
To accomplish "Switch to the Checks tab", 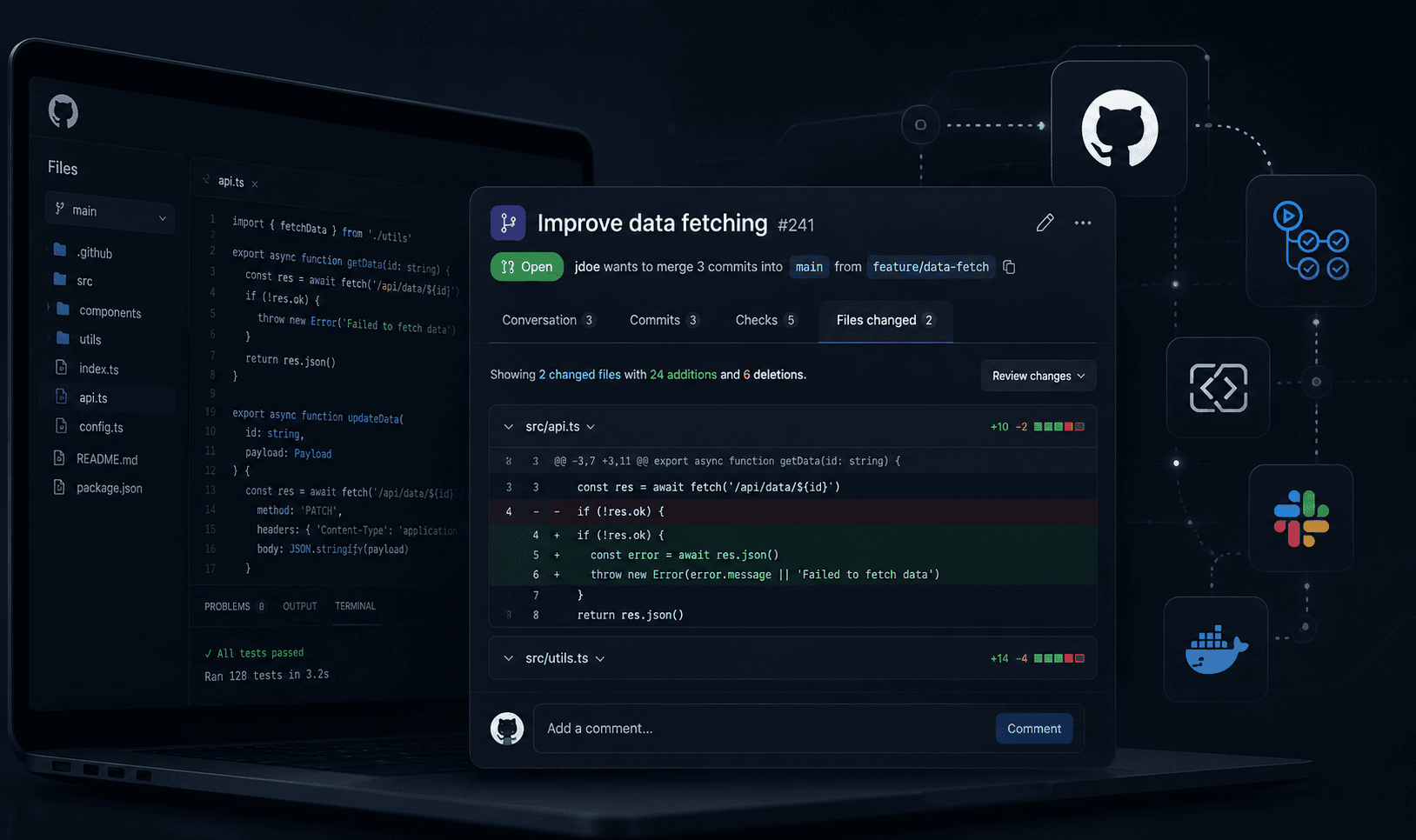I will click(766, 320).
